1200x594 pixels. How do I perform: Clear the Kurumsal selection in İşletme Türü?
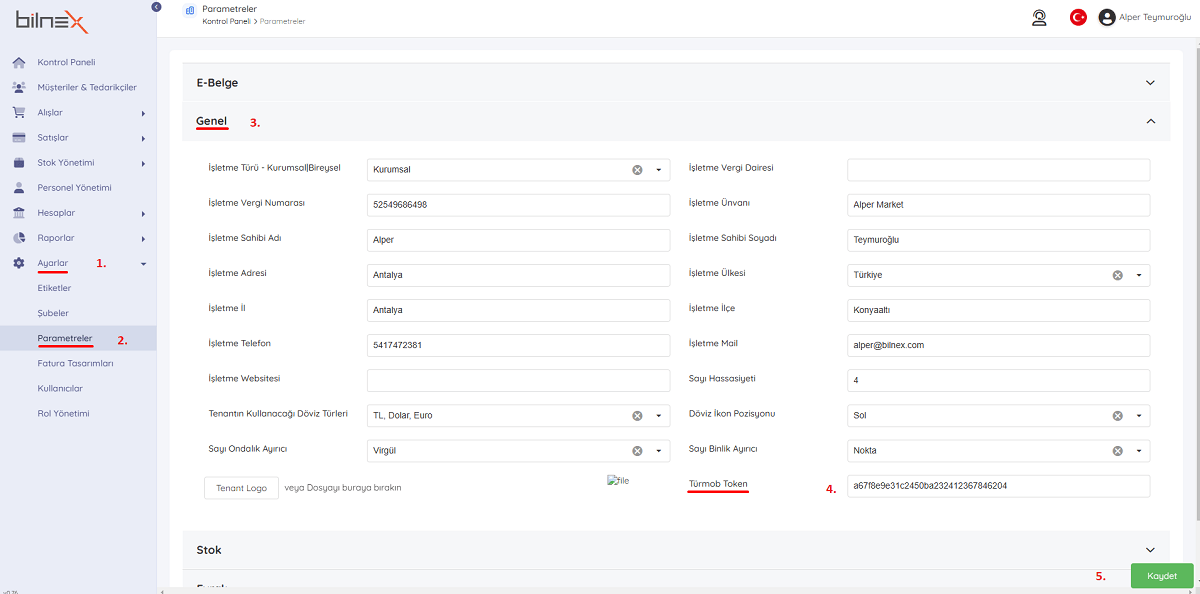(x=637, y=170)
